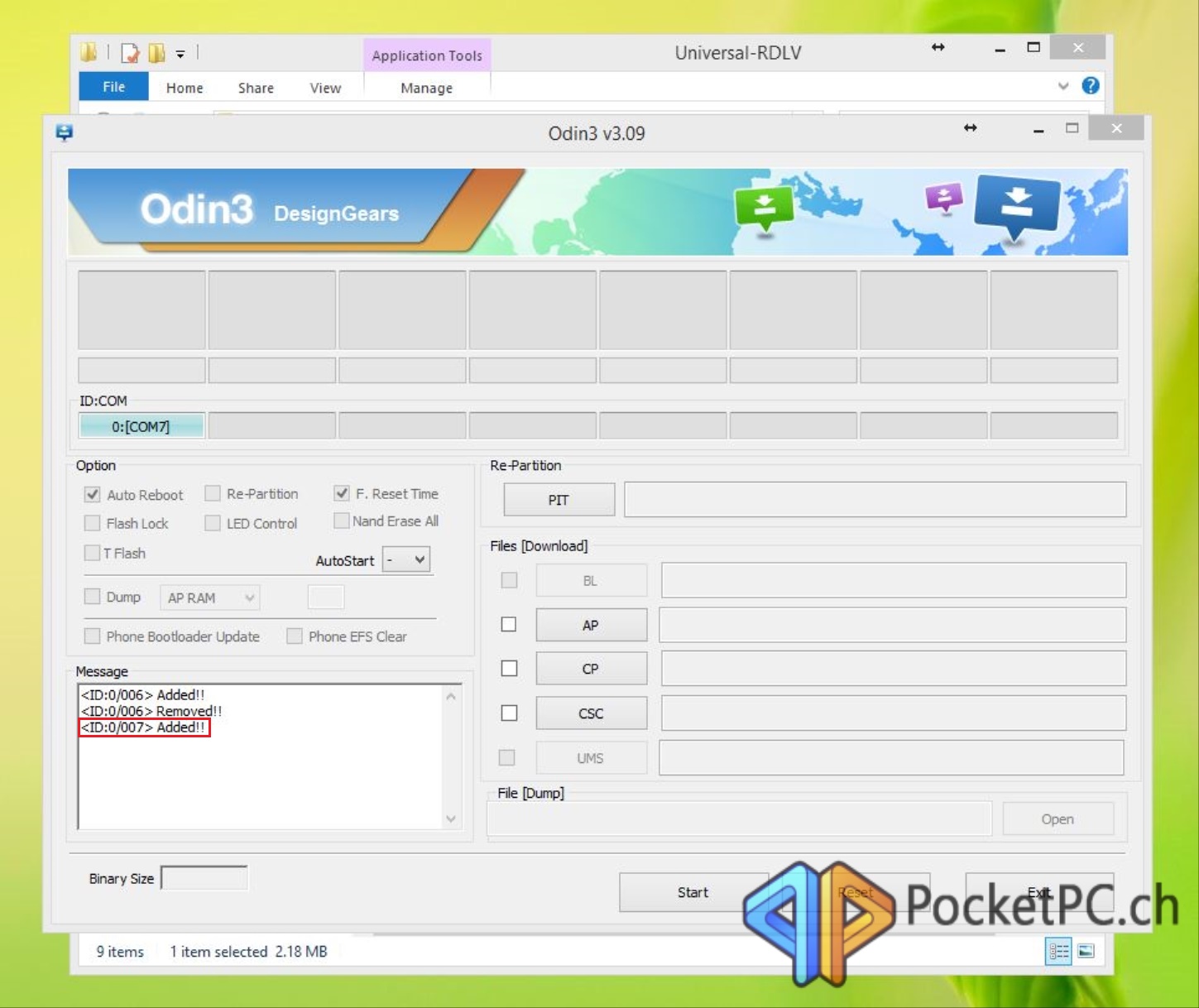Expand the Explorer ribbon chevron
The image size is (1199, 1008).
pyautogui.click(x=1063, y=86)
